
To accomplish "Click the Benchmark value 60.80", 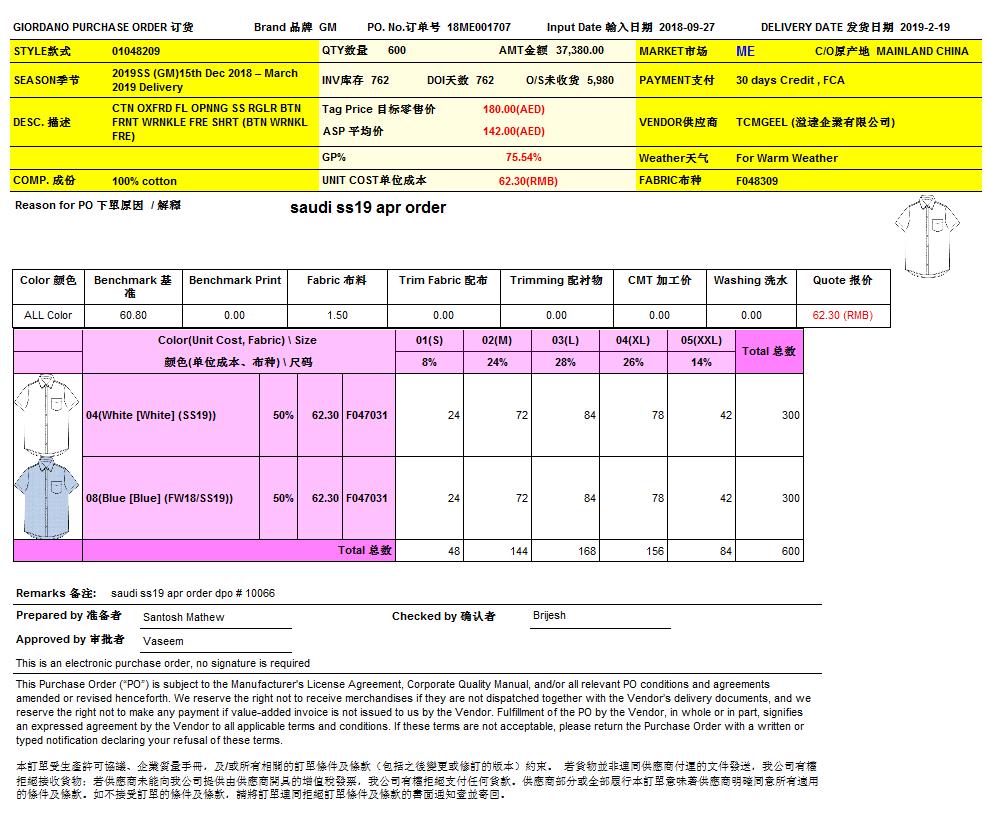I will coord(133,315).
